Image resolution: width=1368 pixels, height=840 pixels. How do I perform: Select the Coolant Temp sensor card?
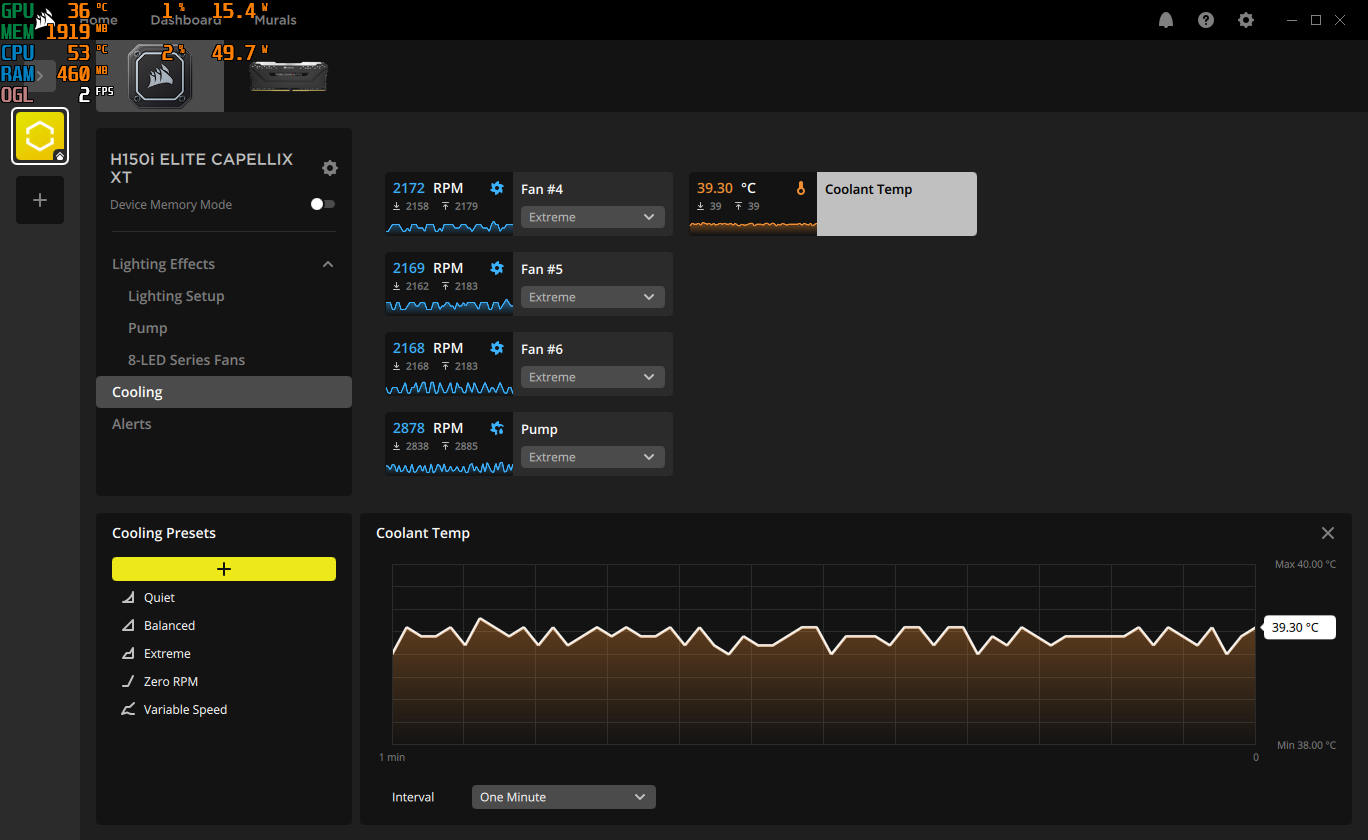[833, 204]
